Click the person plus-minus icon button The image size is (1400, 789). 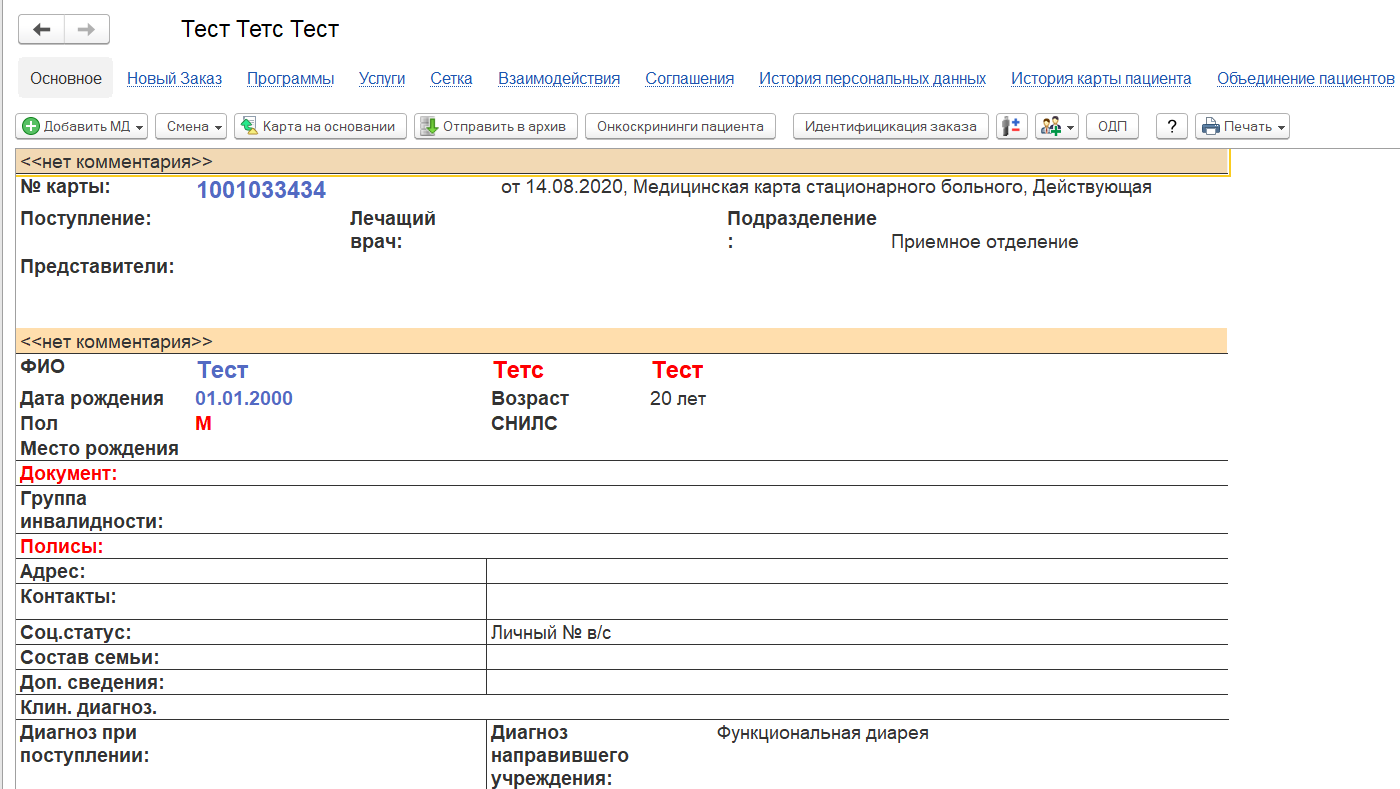pos(1012,126)
